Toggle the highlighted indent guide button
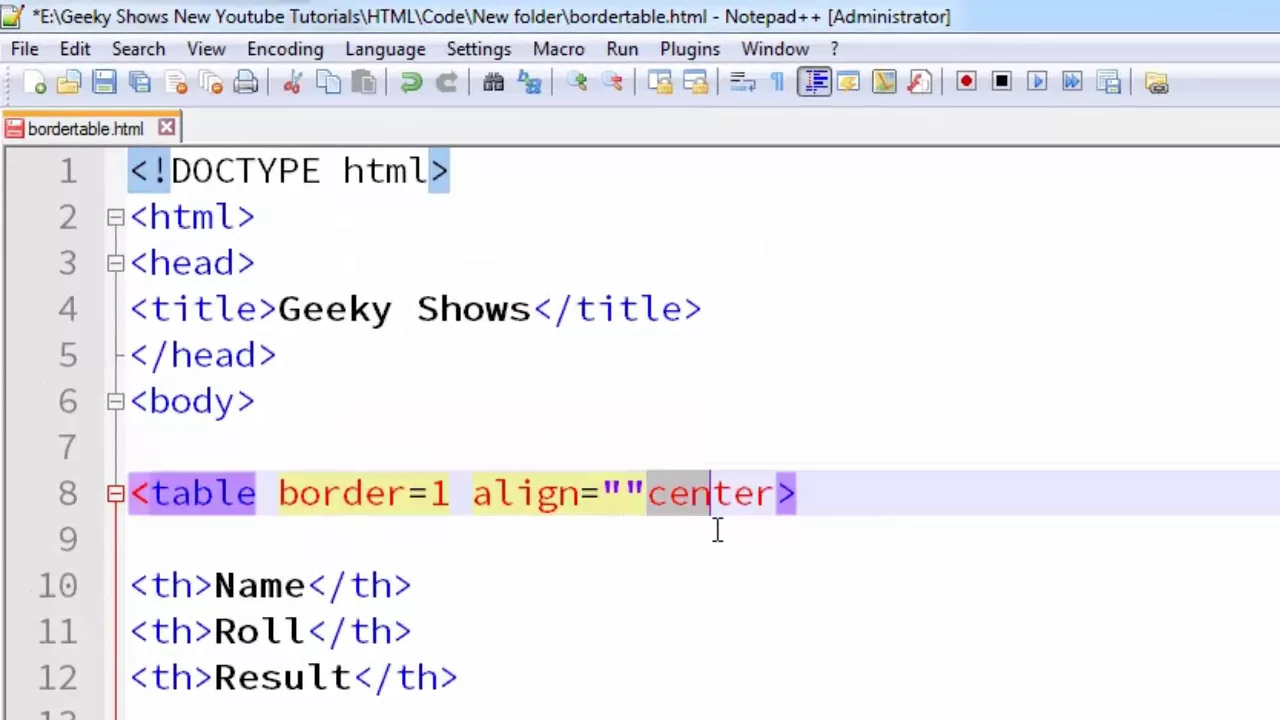 pyautogui.click(x=814, y=83)
